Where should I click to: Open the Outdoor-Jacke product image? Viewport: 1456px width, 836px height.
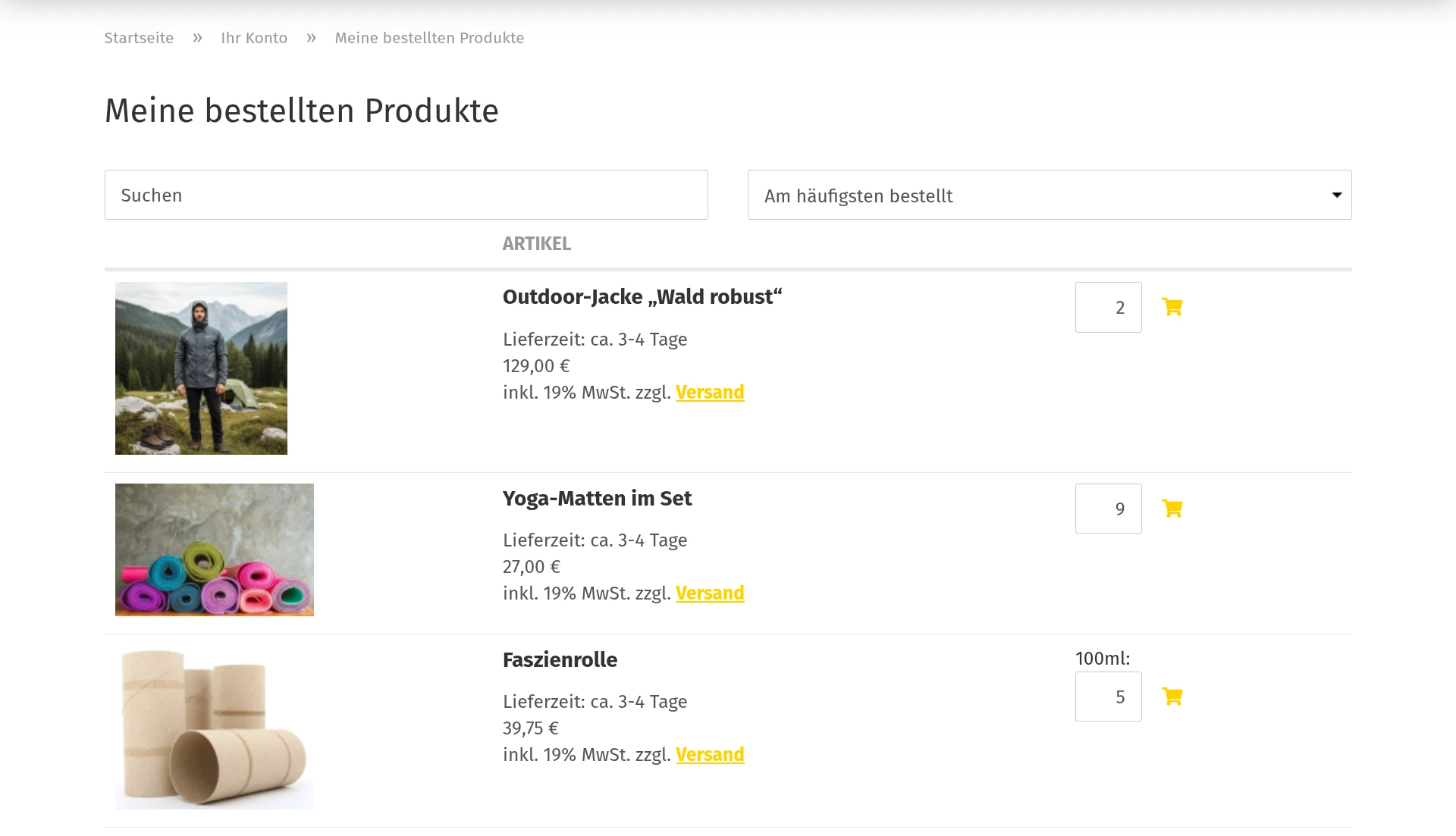click(x=201, y=368)
